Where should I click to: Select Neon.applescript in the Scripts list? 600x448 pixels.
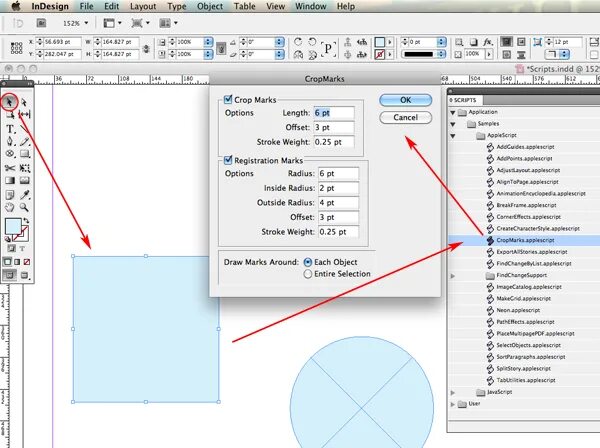point(518,310)
